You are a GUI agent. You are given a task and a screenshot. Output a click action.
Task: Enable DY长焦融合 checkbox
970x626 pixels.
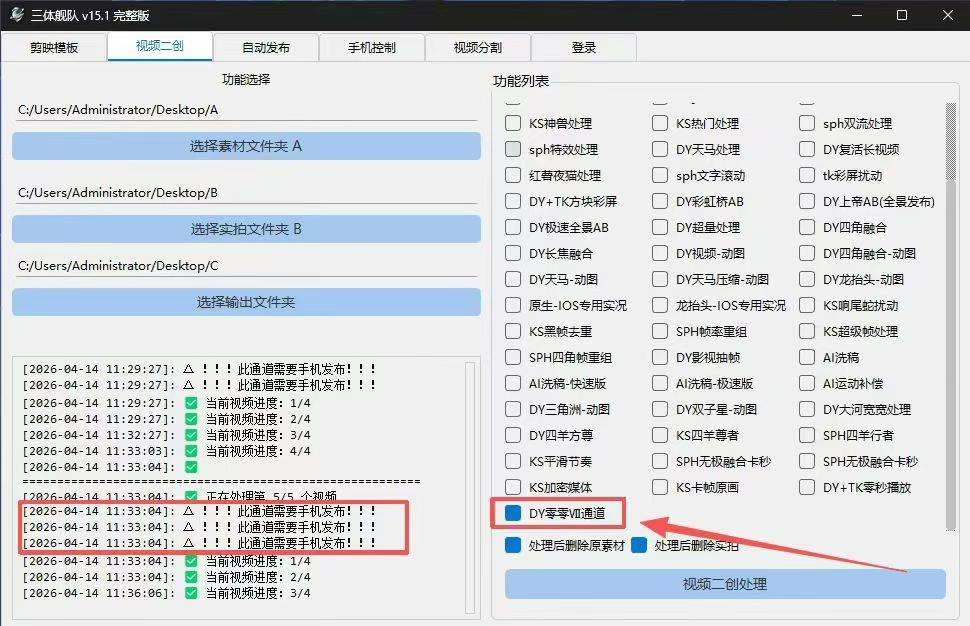pyautogui.click(x=513, y=253)
